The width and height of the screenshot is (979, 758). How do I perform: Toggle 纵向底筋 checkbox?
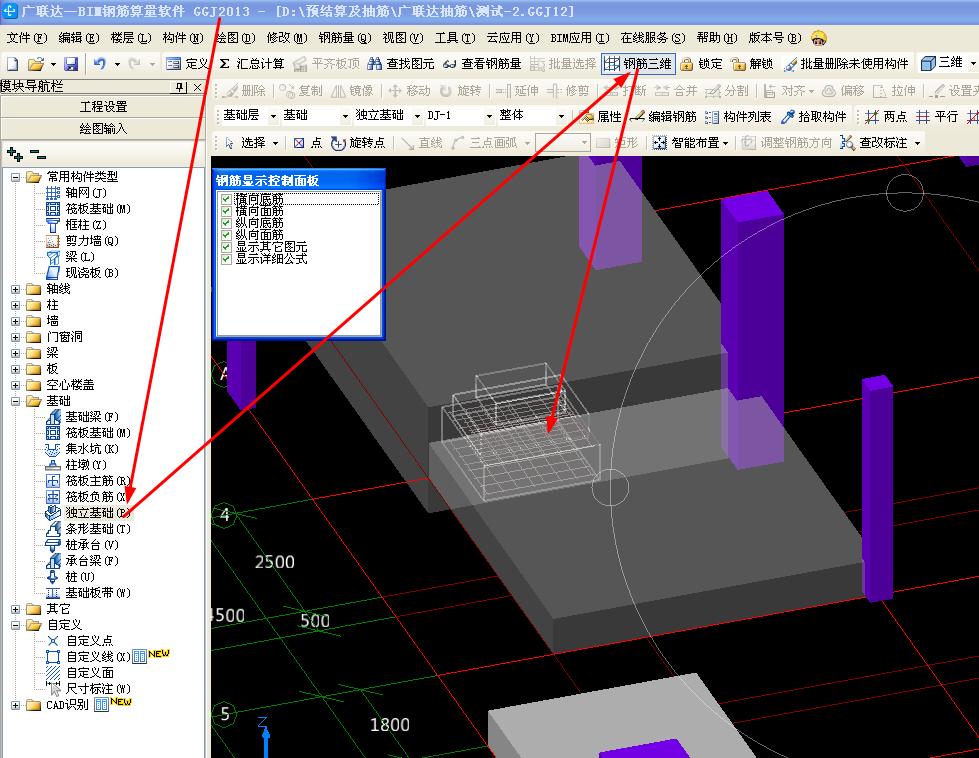tap(227, 223)
